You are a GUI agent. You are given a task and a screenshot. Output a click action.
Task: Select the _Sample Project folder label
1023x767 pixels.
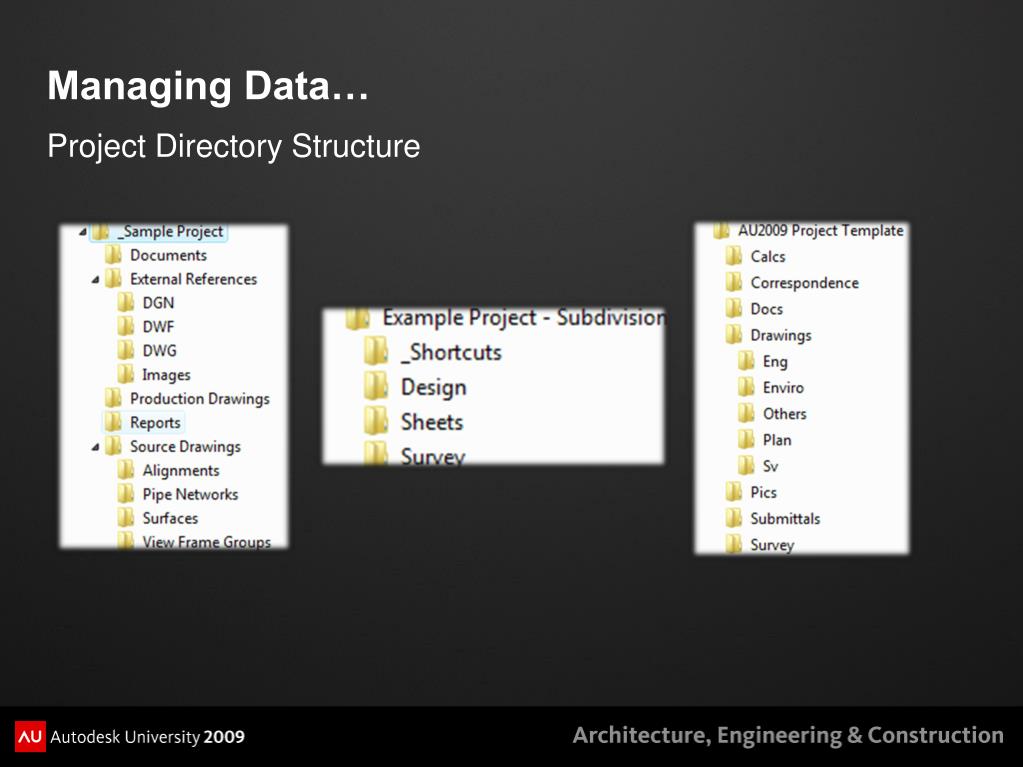coord(170,232)
